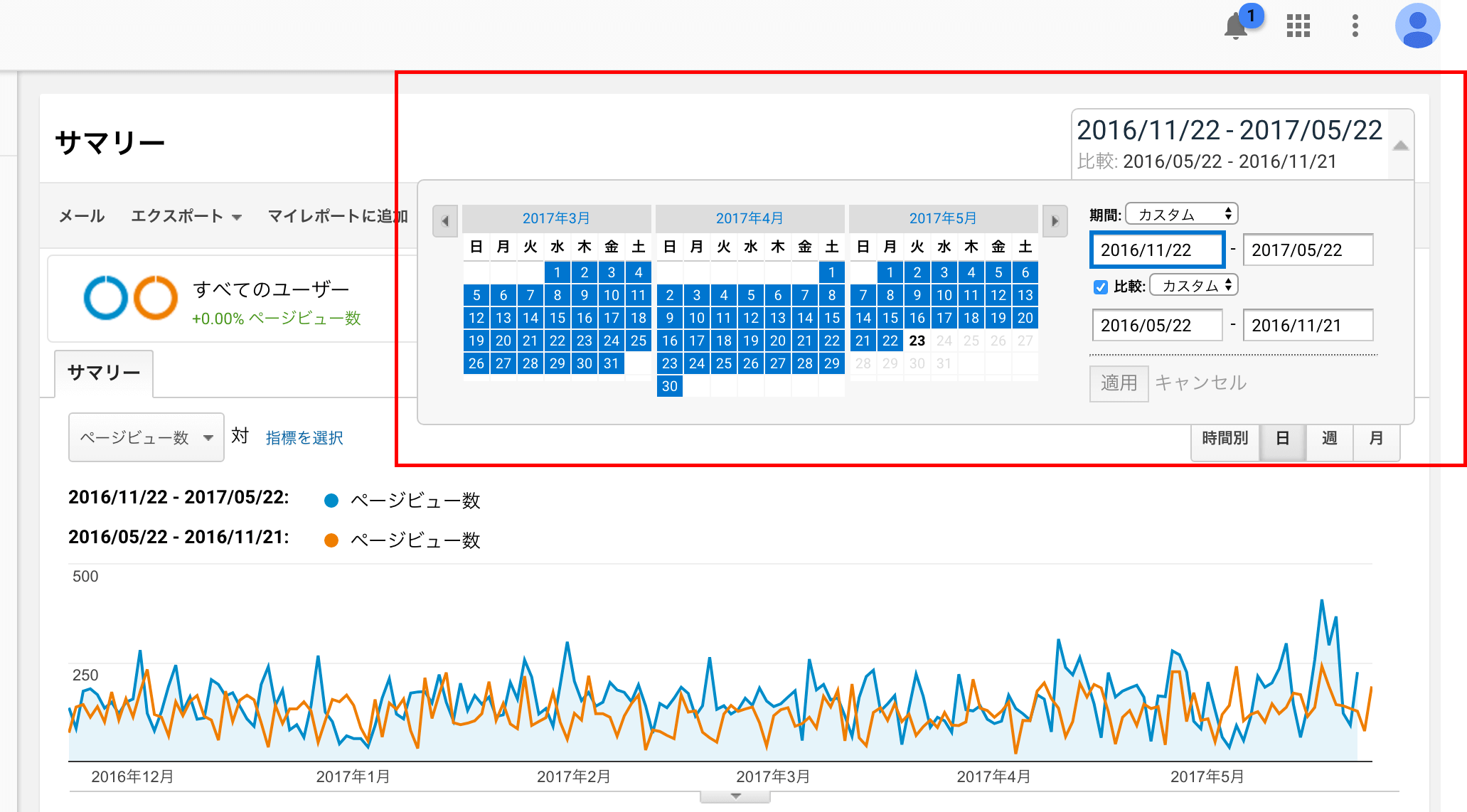
Task: Click start date field 2016/11/22
Action: 1157,250
